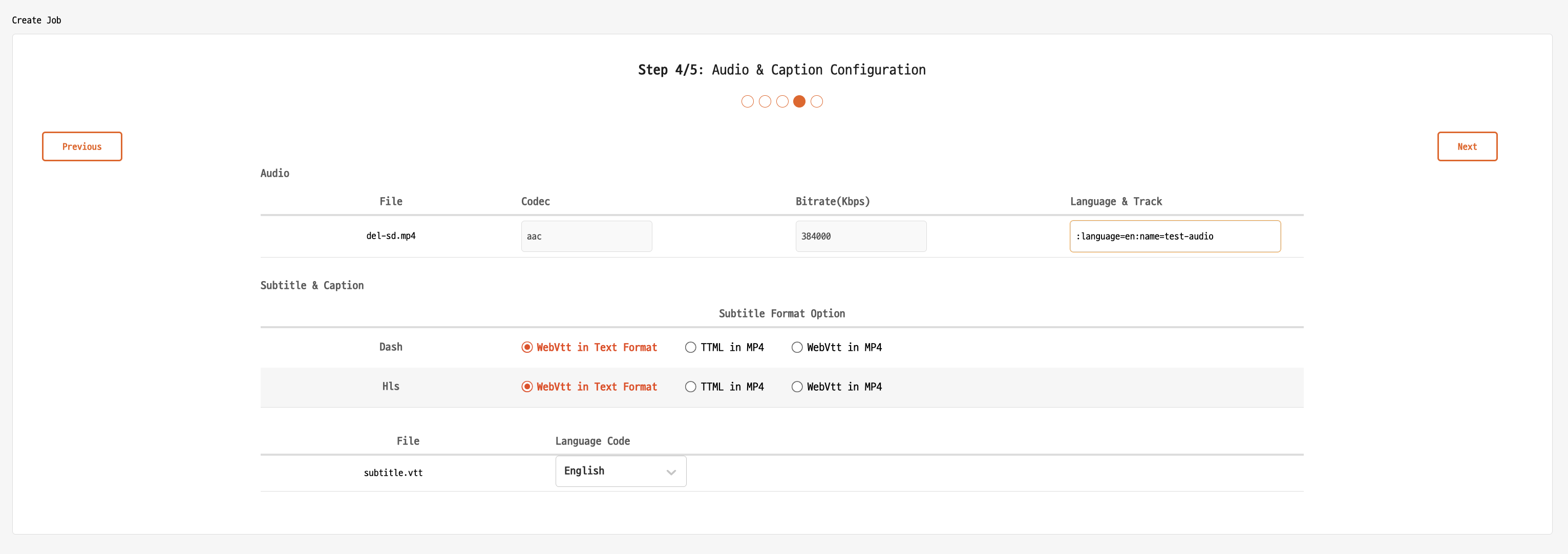The width and height of the screenshot is (1568, 554).
Task: Click the fifth step indicator circle
Action: (817, 102)
